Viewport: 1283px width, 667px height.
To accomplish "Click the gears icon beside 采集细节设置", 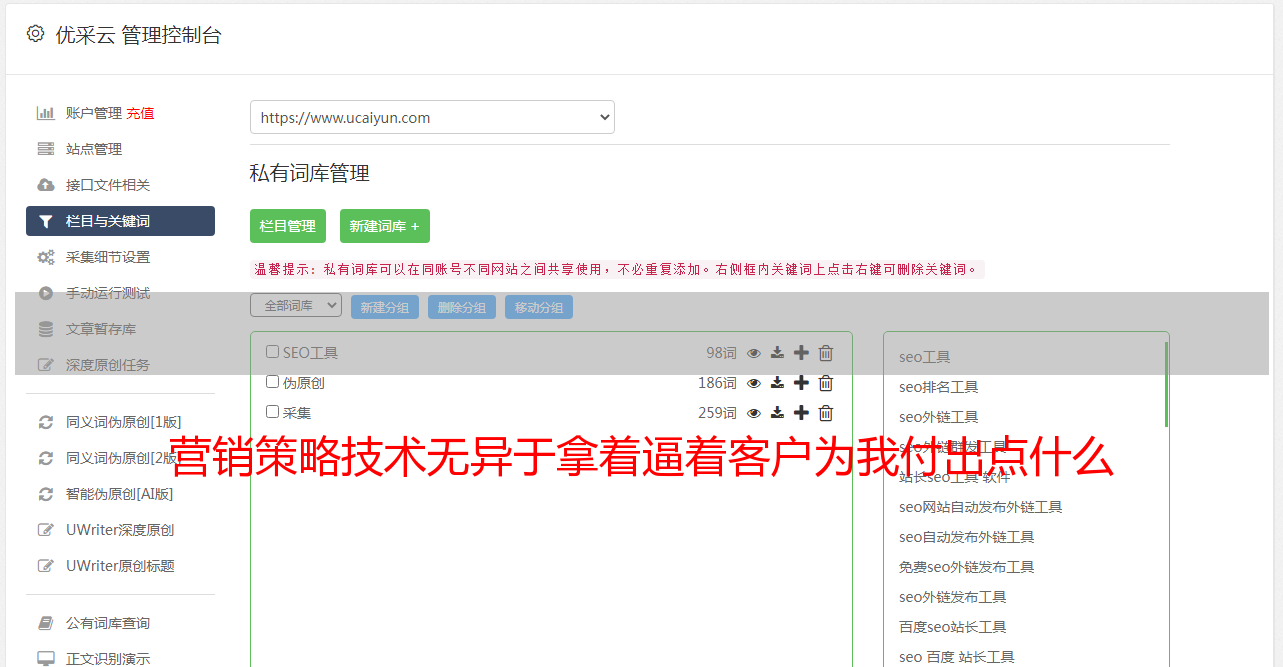I will (46, 257).
